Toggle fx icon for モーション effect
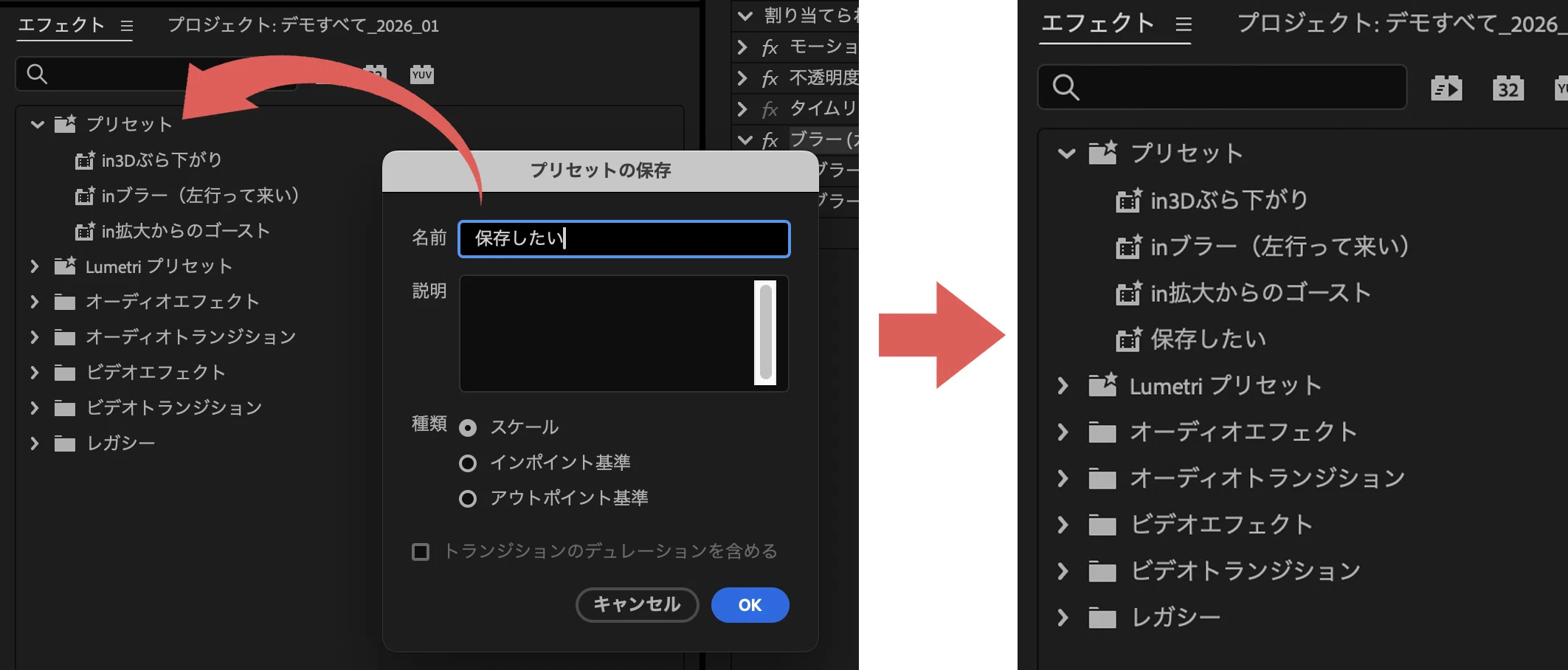Image resolution: width=1568 pixels, height=670 pixels. (770, 48)
